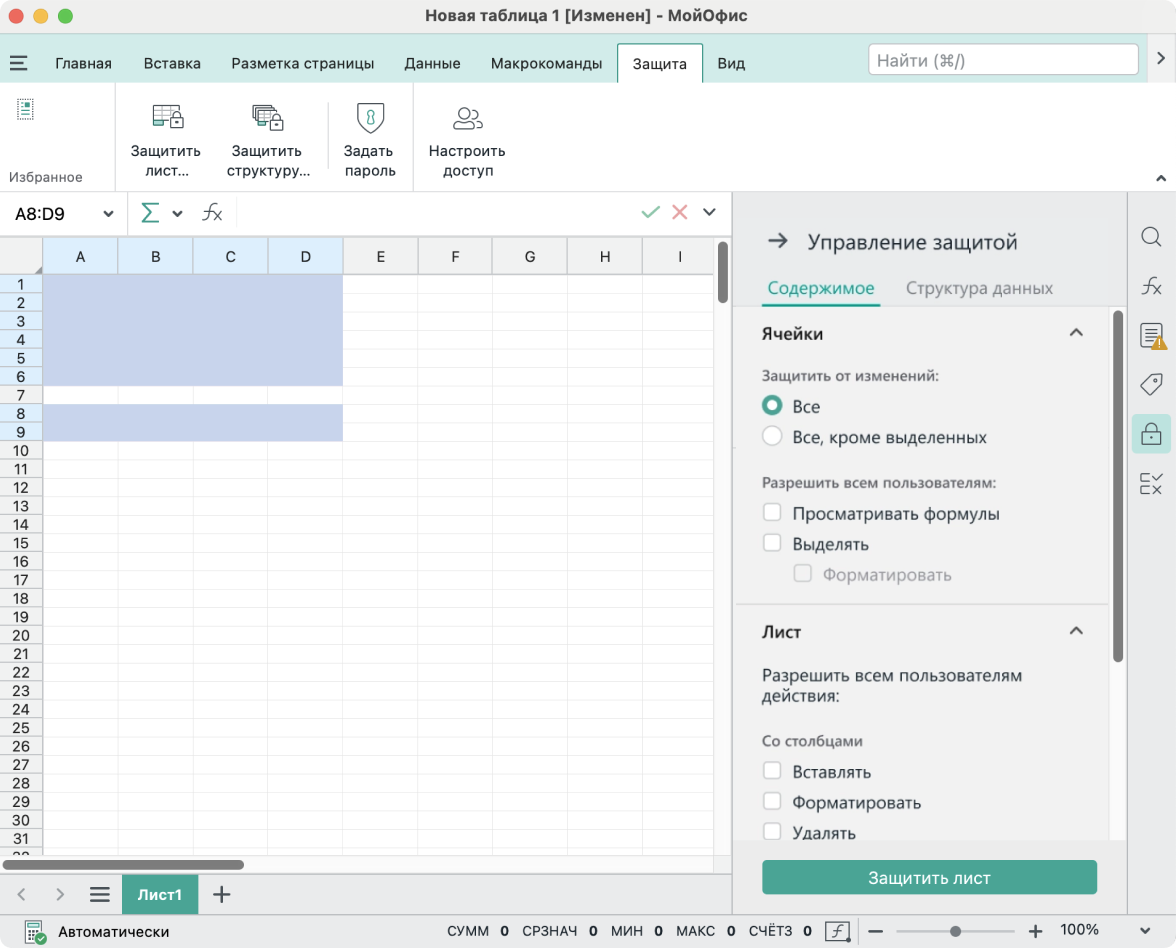Open Настроить доступ users icon
The width and height of the screenshot is (1176, 948).
(x=467, y=118)
